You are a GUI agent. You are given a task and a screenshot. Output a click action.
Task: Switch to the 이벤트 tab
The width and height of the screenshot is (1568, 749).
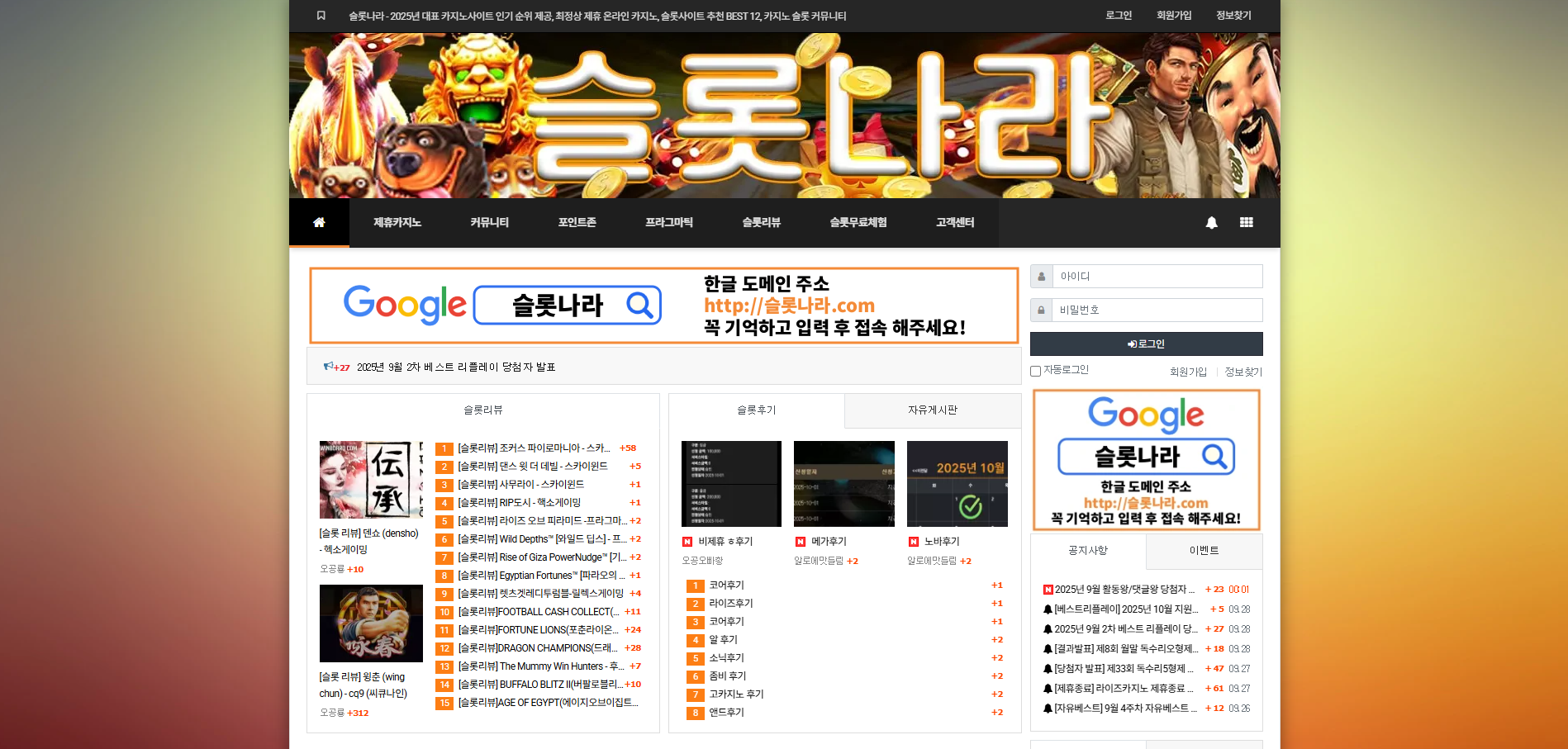1204,551
